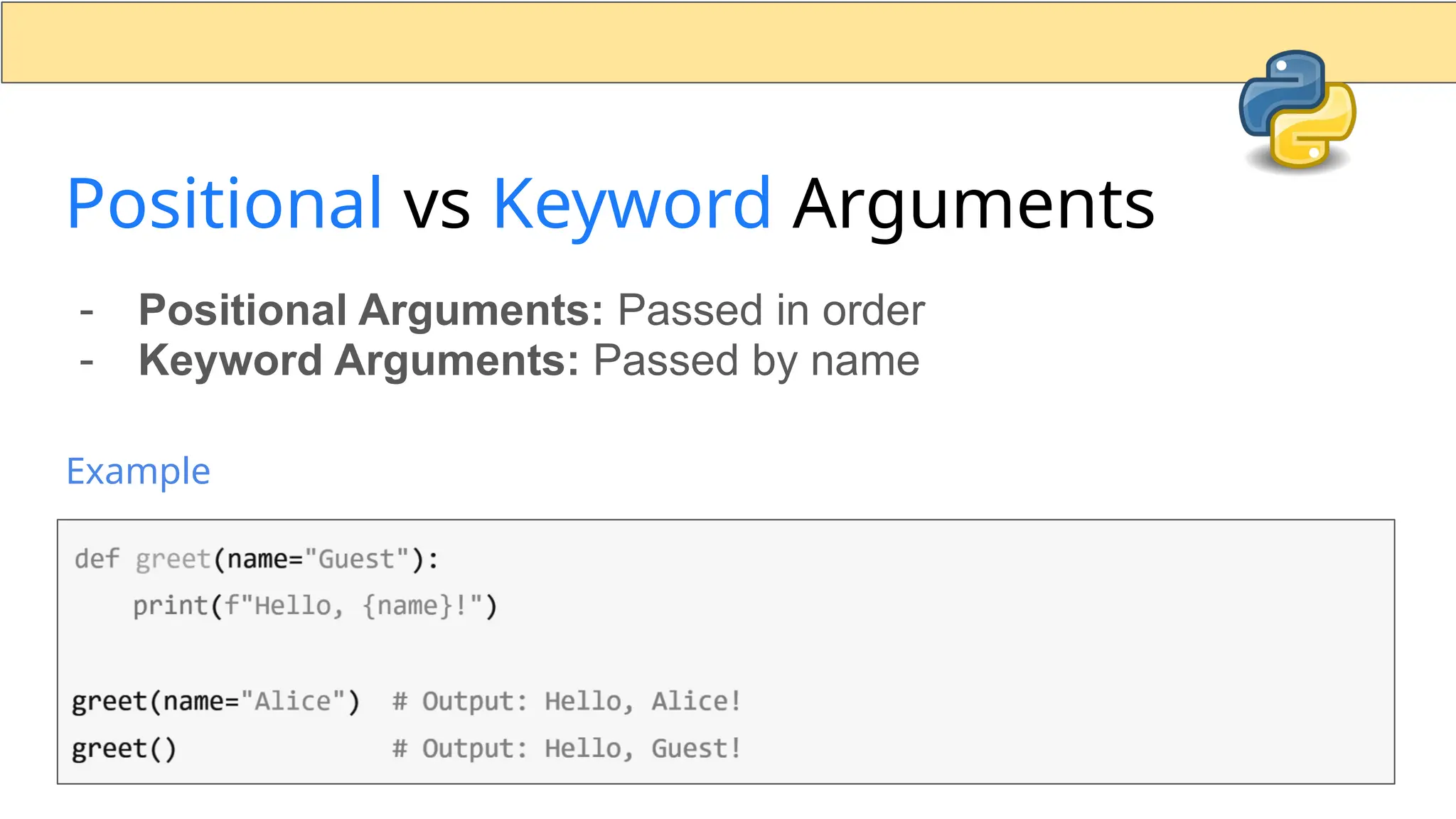Click the blue word Keyword in title
This screenshot has width=1456, height=819.
[631, 205]
